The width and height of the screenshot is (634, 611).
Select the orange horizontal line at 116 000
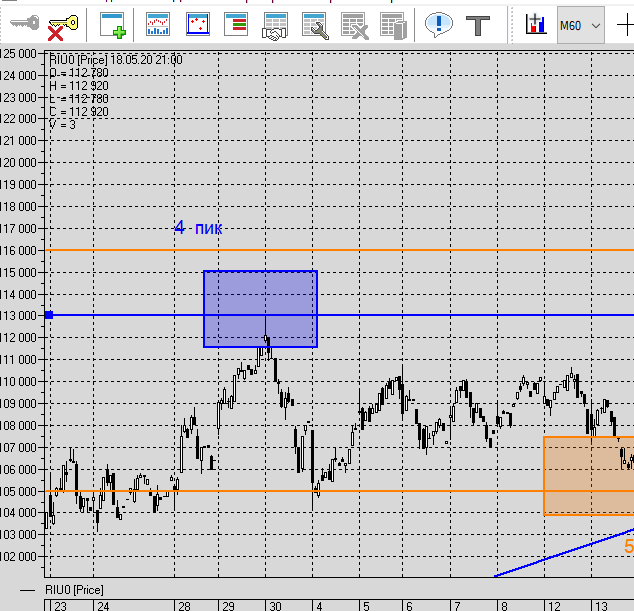(339, 250)
